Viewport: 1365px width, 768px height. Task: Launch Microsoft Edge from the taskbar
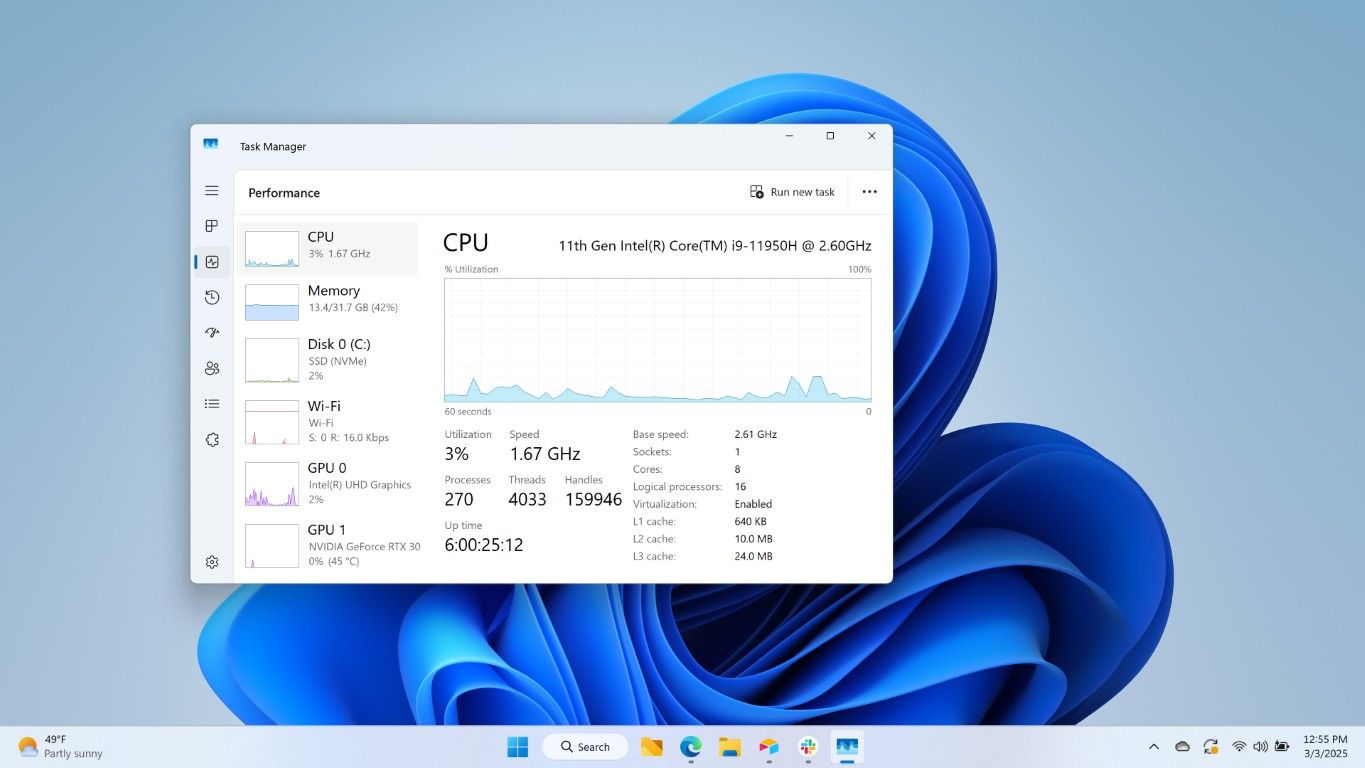pyautogui.click(x=691, y=746)
